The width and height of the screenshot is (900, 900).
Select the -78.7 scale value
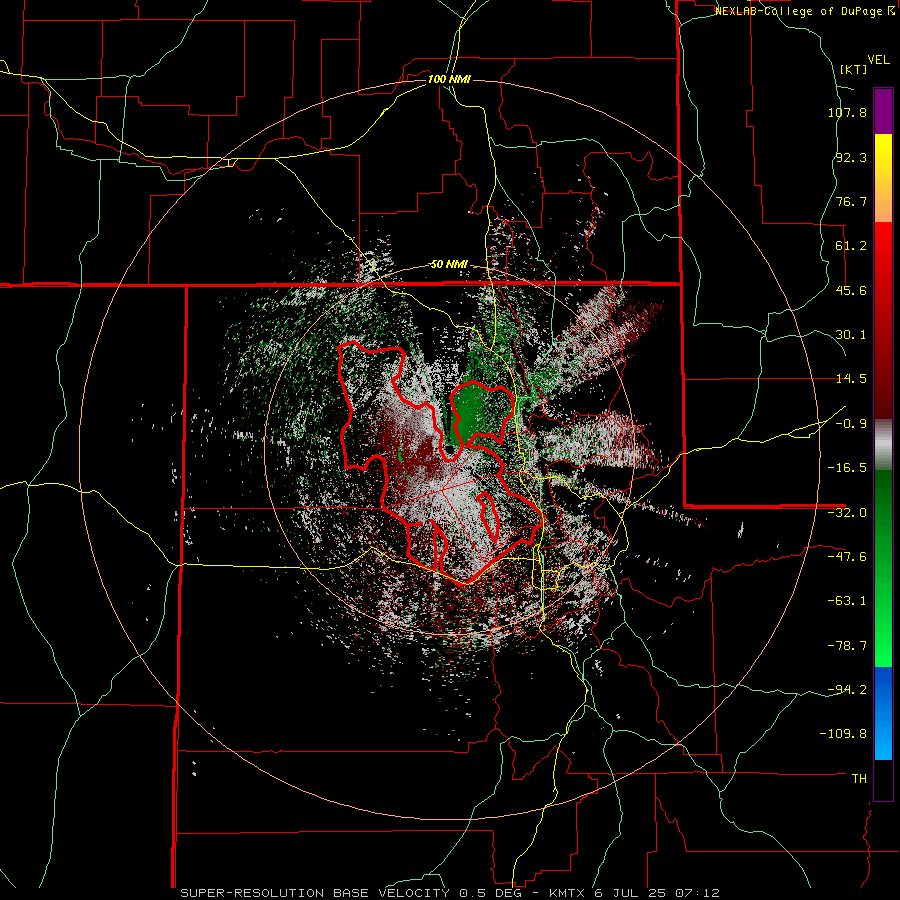pos(847,646)
